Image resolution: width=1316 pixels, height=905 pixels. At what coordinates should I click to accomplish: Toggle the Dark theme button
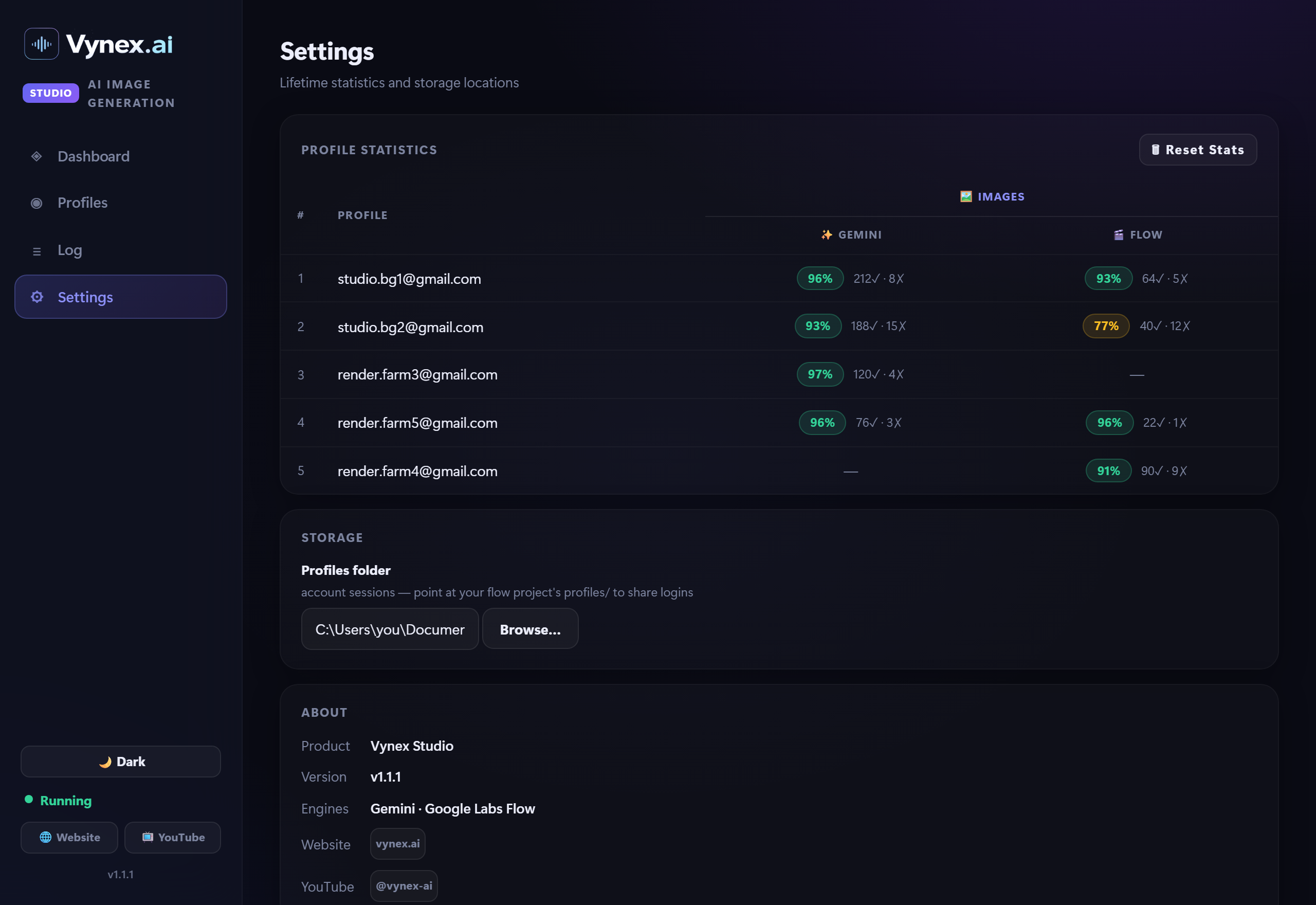(x=121, y=762)
